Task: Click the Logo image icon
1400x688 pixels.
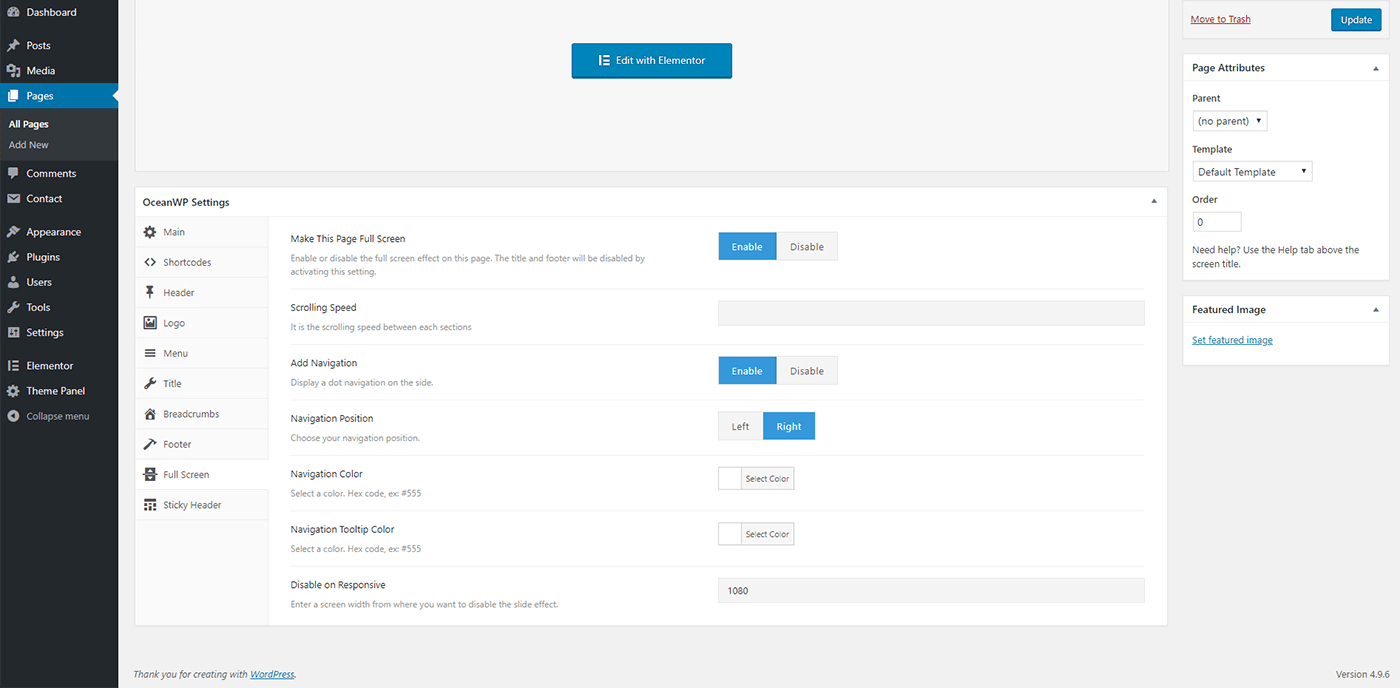Action: pyautogui.click(x=150, y=323)
